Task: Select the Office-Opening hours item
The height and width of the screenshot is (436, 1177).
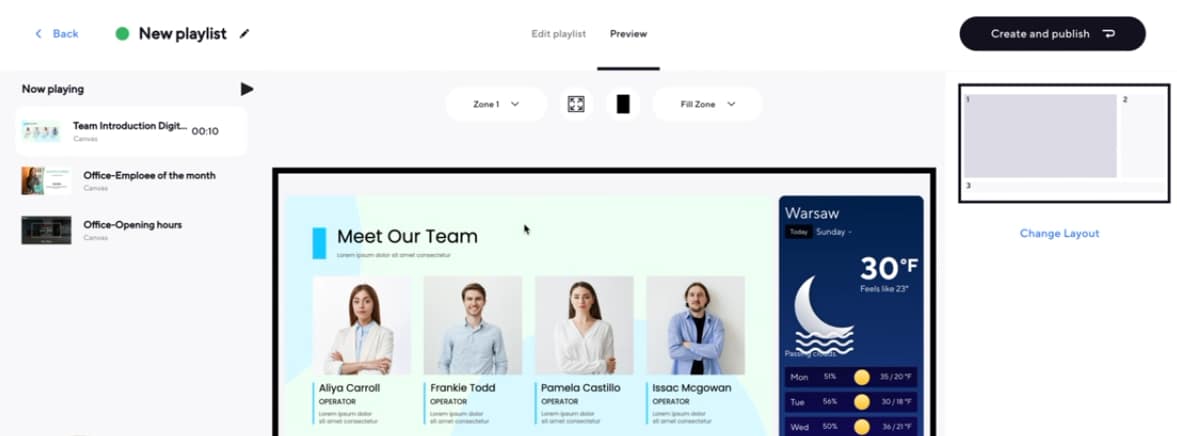Action: [131, 230]
